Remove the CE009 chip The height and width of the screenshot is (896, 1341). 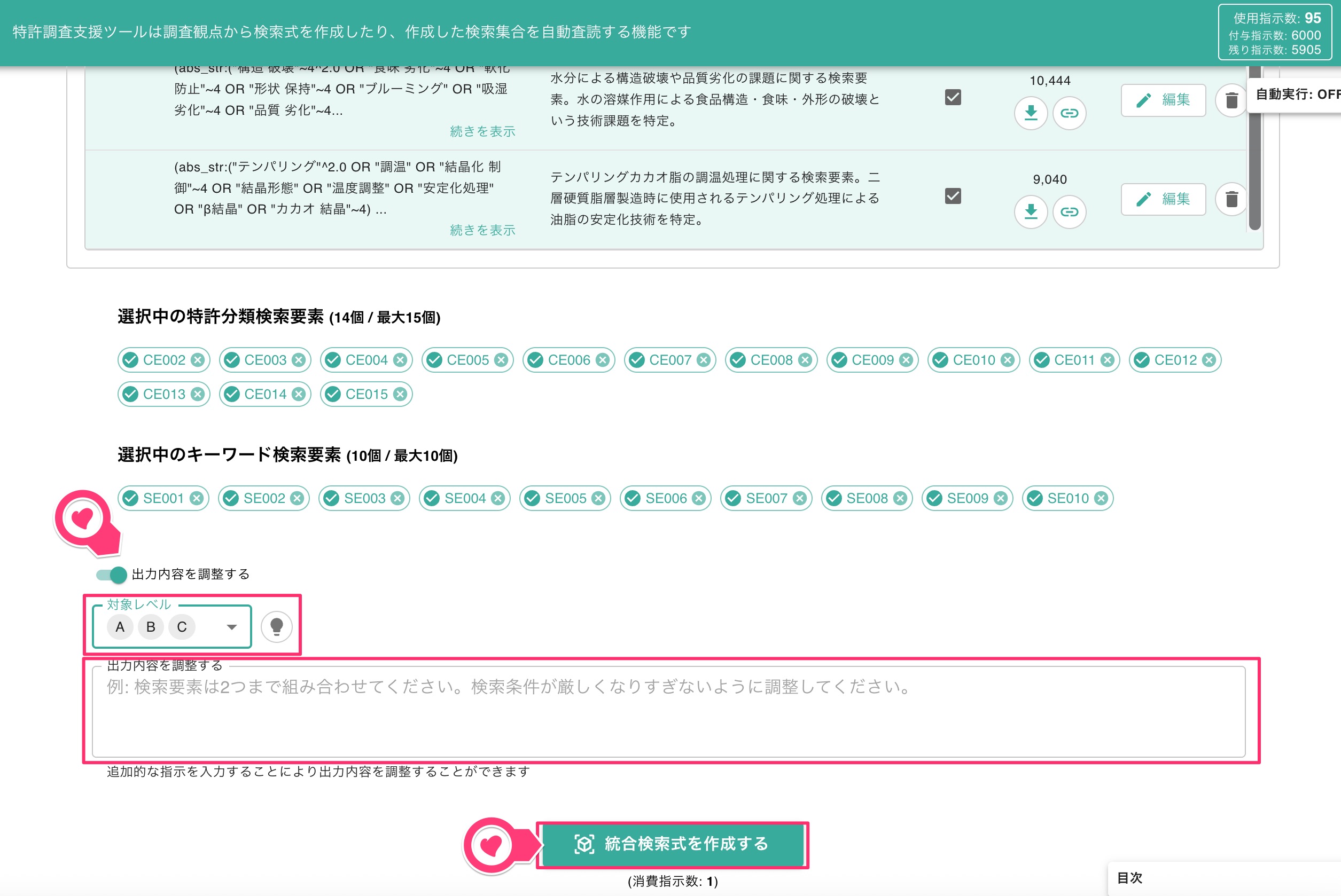pos(906,360)
